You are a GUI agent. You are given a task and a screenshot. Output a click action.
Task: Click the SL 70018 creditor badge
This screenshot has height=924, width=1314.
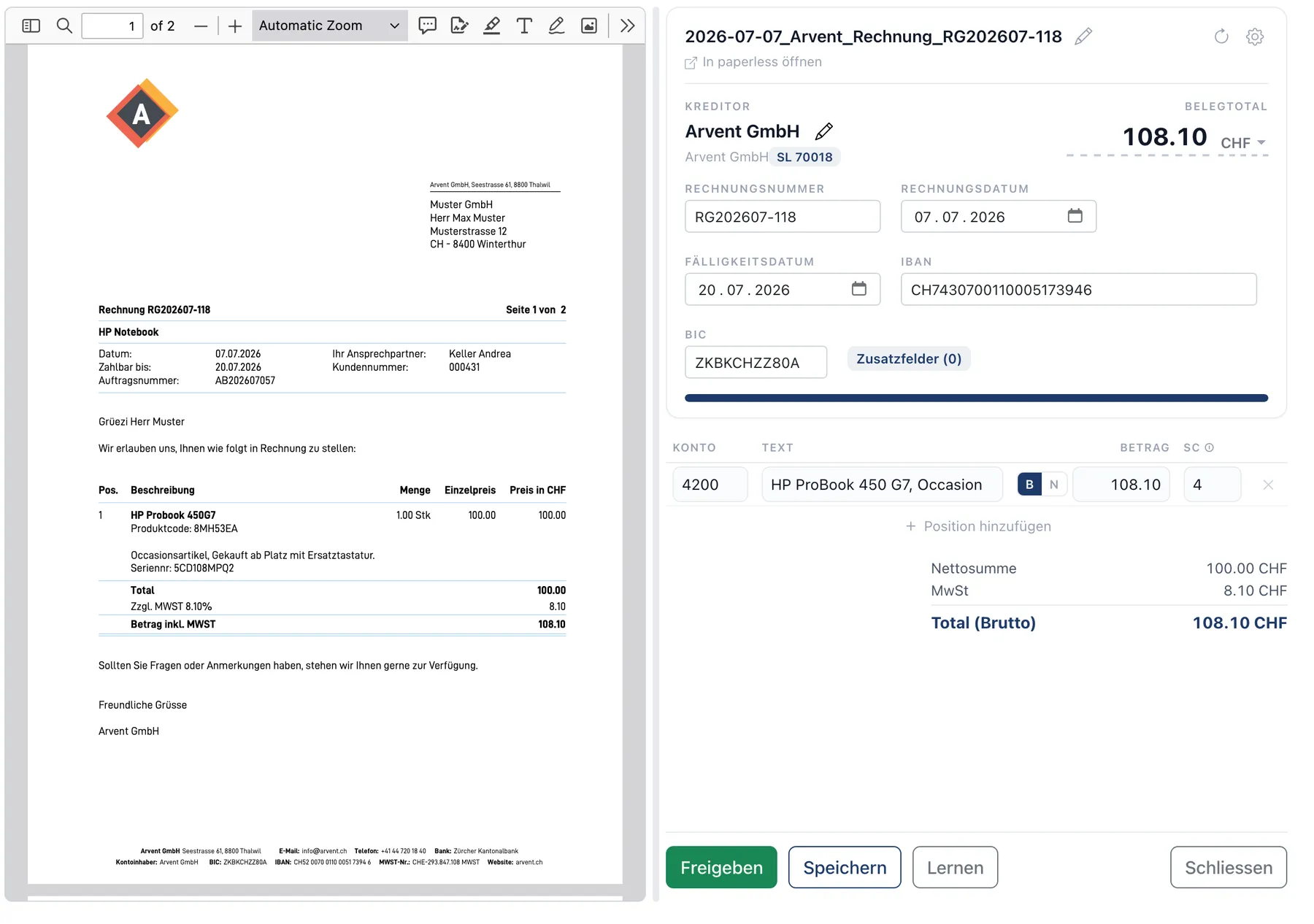[804, 157]
